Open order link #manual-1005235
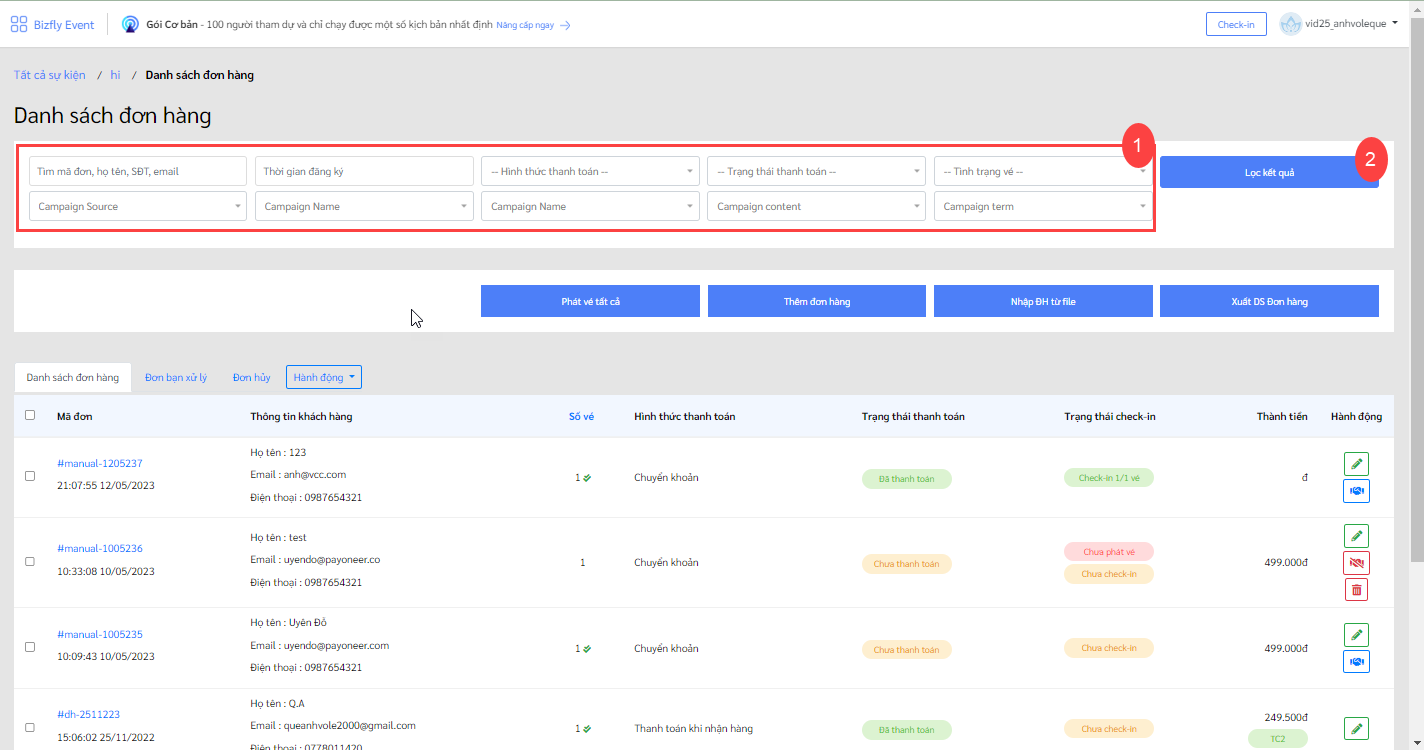 [x=100, y=634]
